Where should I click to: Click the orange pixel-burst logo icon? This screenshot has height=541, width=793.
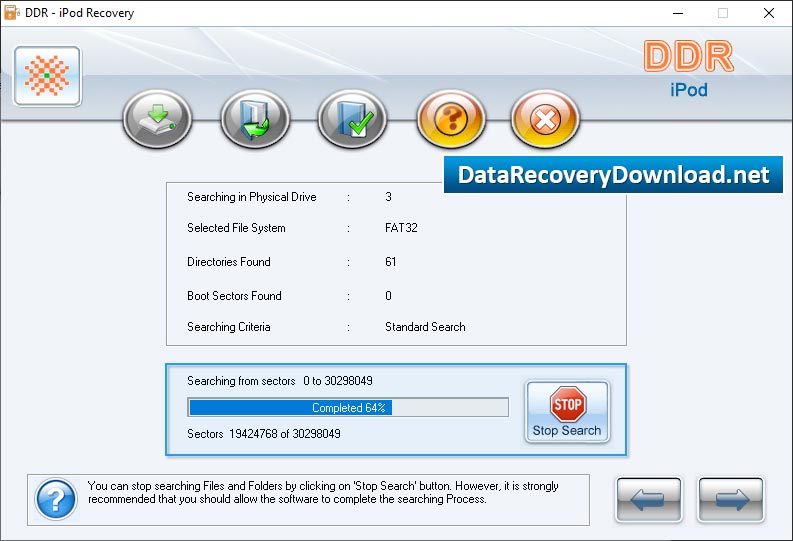pyautogui.click(x=47, y=76)
